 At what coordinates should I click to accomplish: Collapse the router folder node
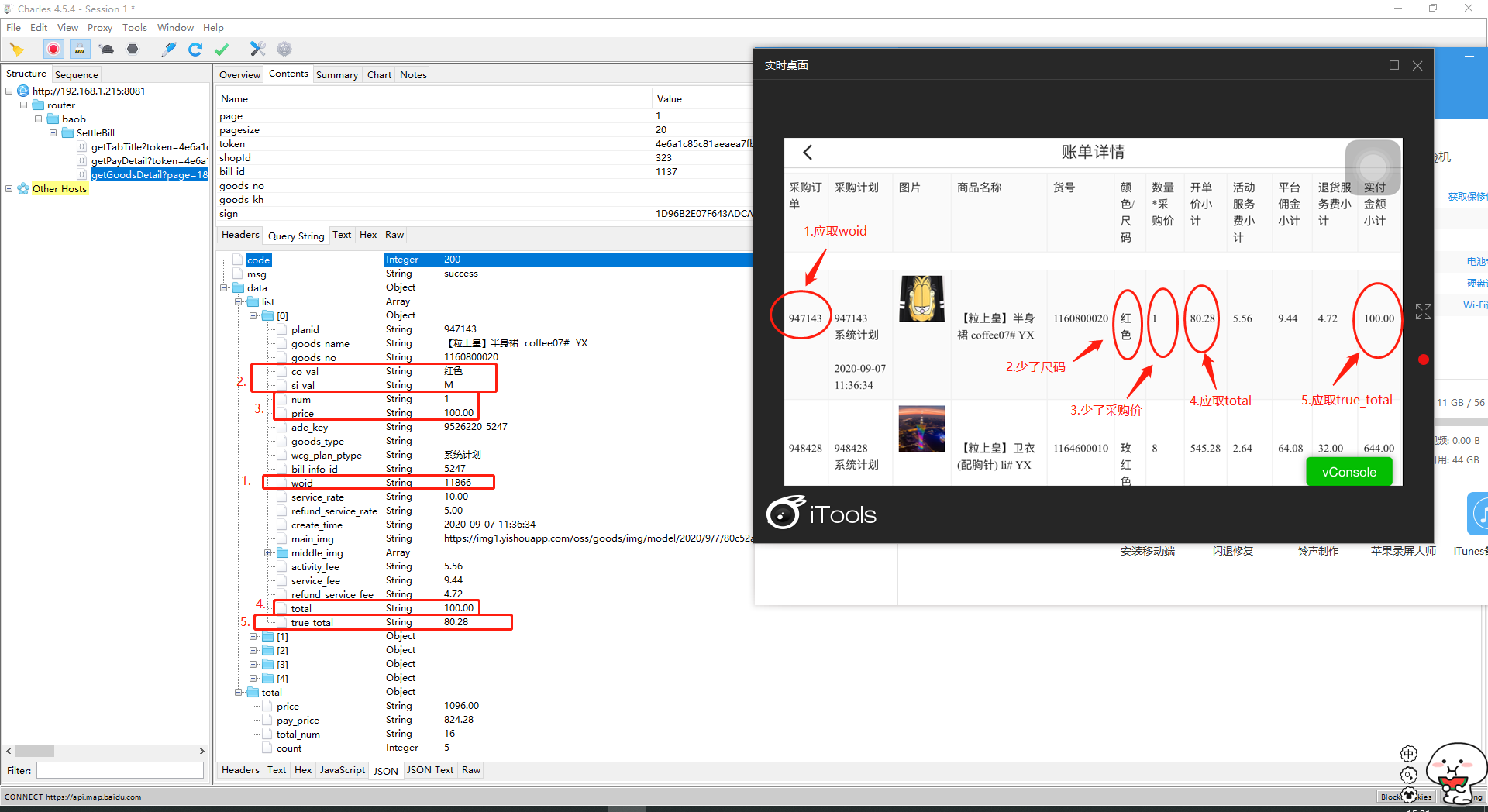point(23,105)
